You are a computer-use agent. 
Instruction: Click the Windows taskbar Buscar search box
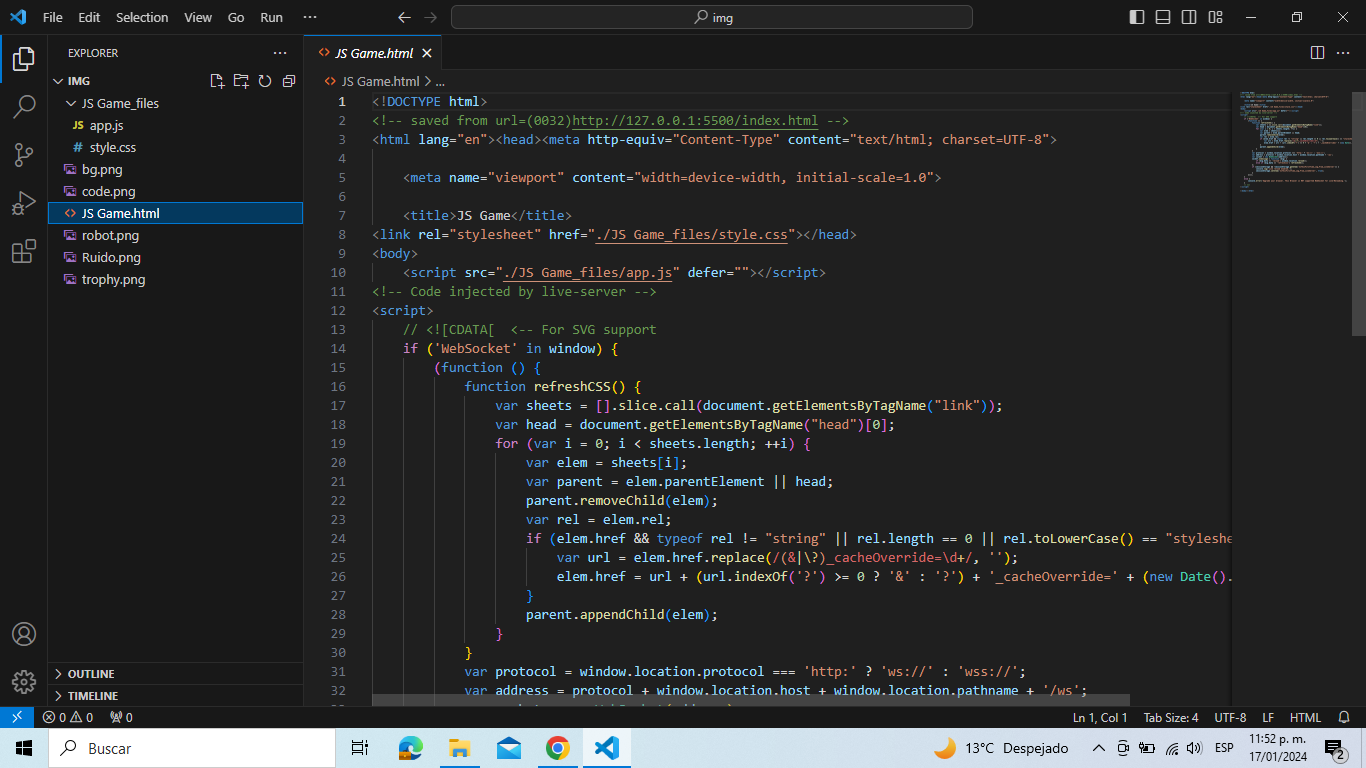(x=191, y=748)
